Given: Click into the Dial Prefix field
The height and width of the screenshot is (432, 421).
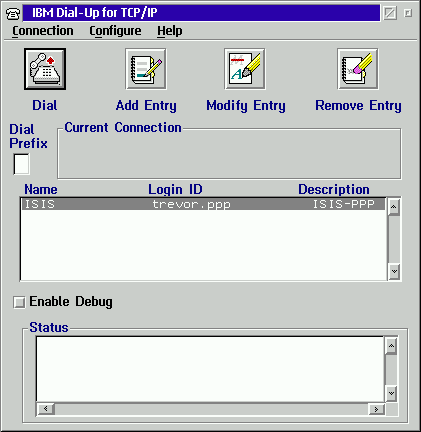Looking at the screenshot, I should tap(22, 164).
